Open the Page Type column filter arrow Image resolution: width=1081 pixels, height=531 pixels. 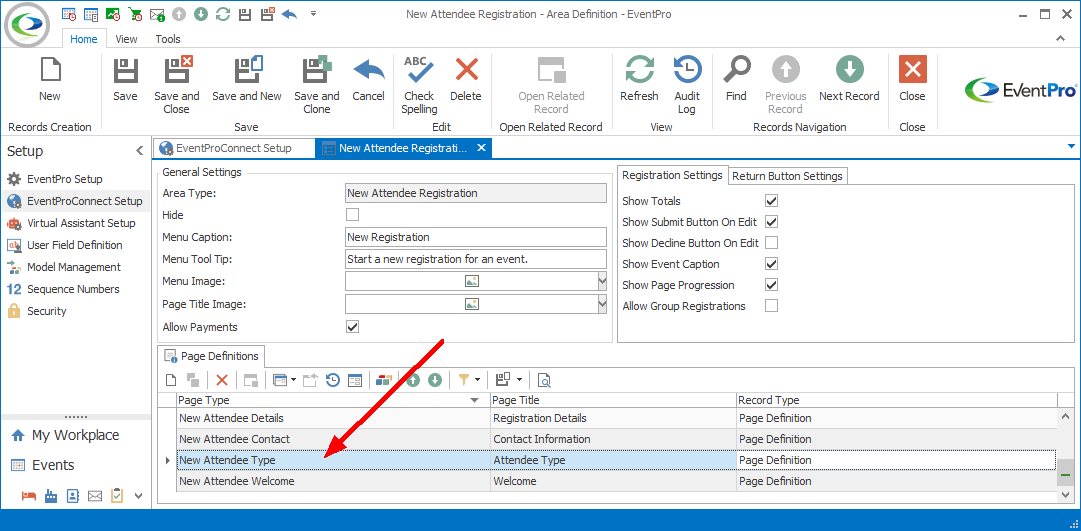(474, 400)
